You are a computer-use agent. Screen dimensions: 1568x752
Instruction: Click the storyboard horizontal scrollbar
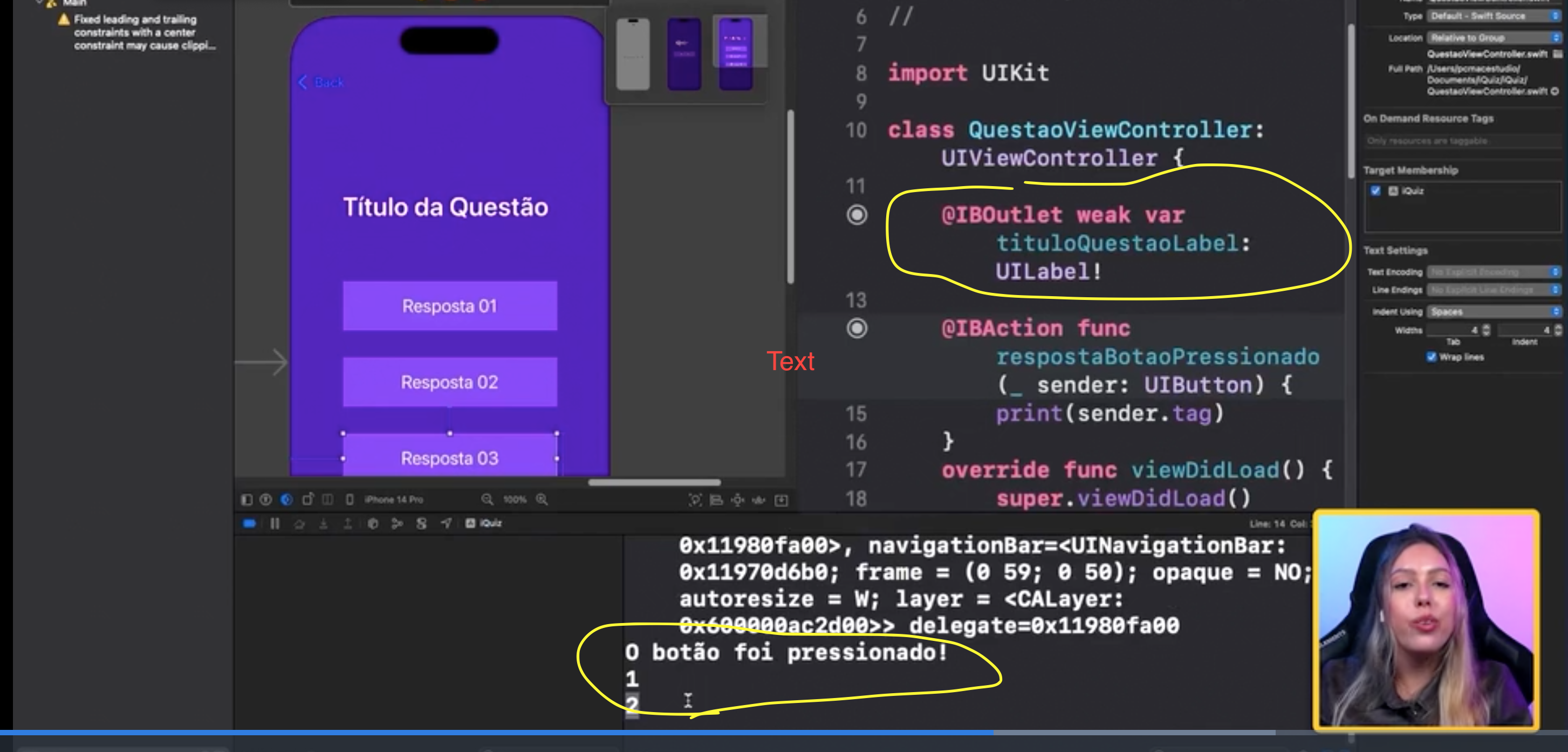tap(654, 483)
